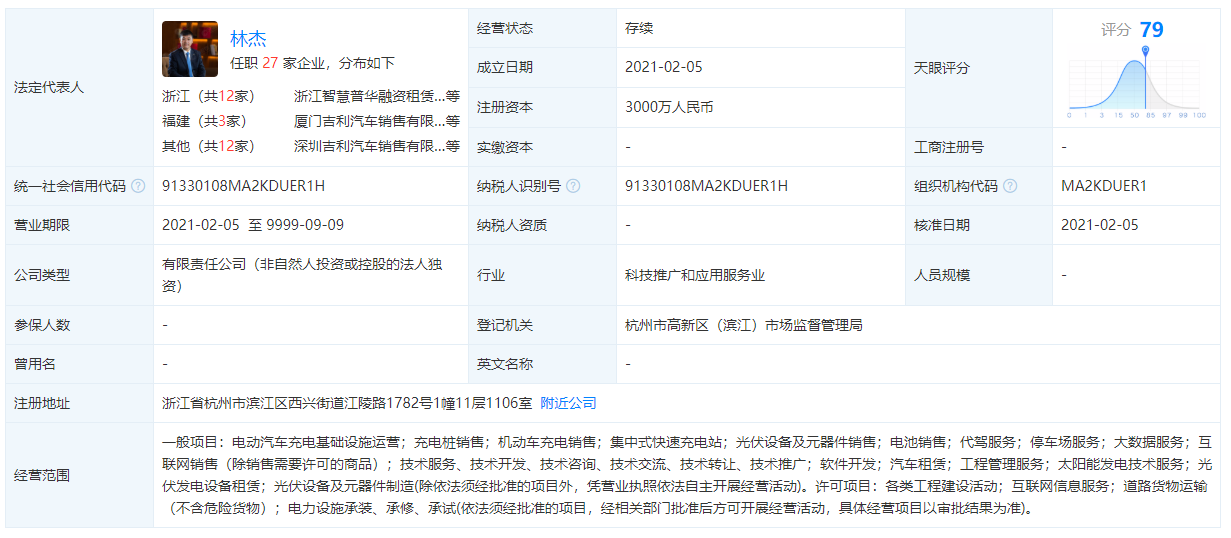Open the 林杰 name link
Viewport: 1231px width, 538px height.
point(248,39)
